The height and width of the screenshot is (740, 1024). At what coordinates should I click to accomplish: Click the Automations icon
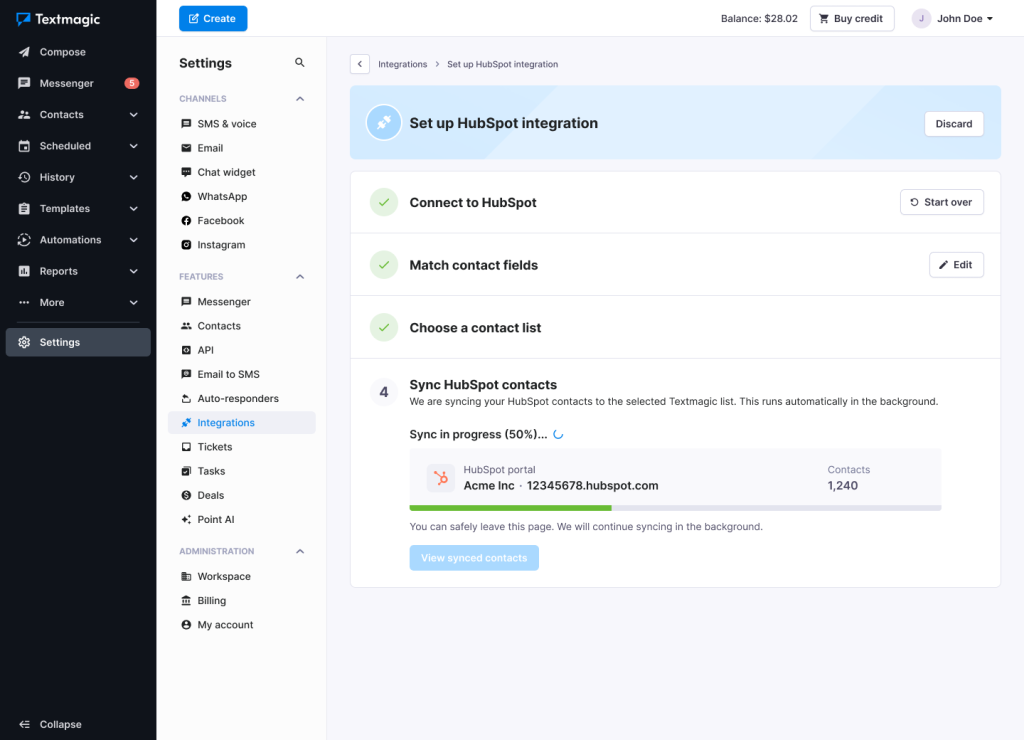pos(24,240)
